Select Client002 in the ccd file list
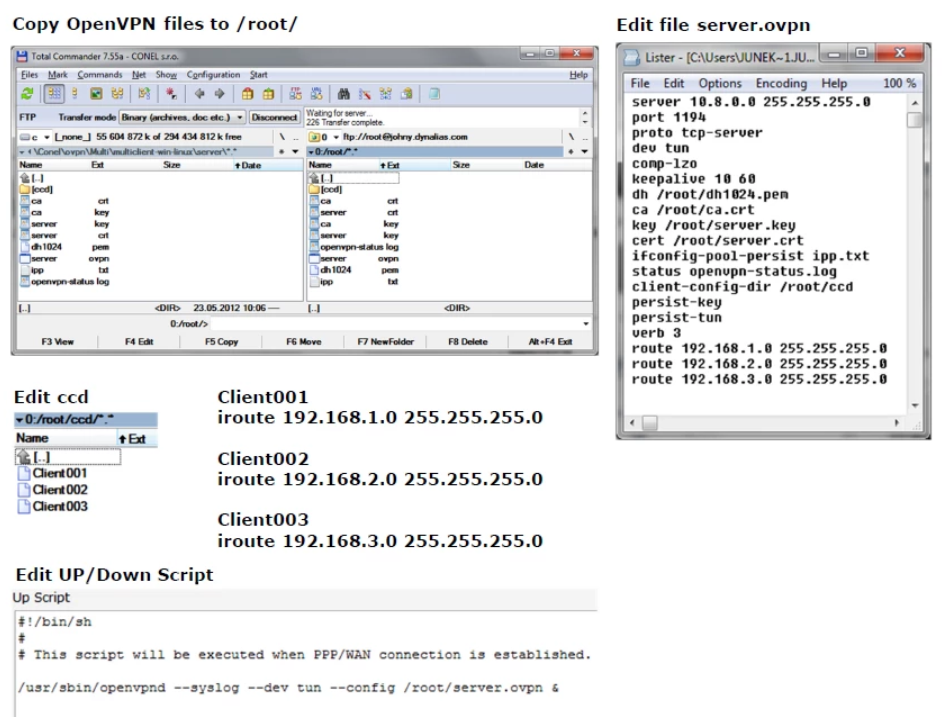This screenshot has width=946, height=717. [x=59, y=490]
